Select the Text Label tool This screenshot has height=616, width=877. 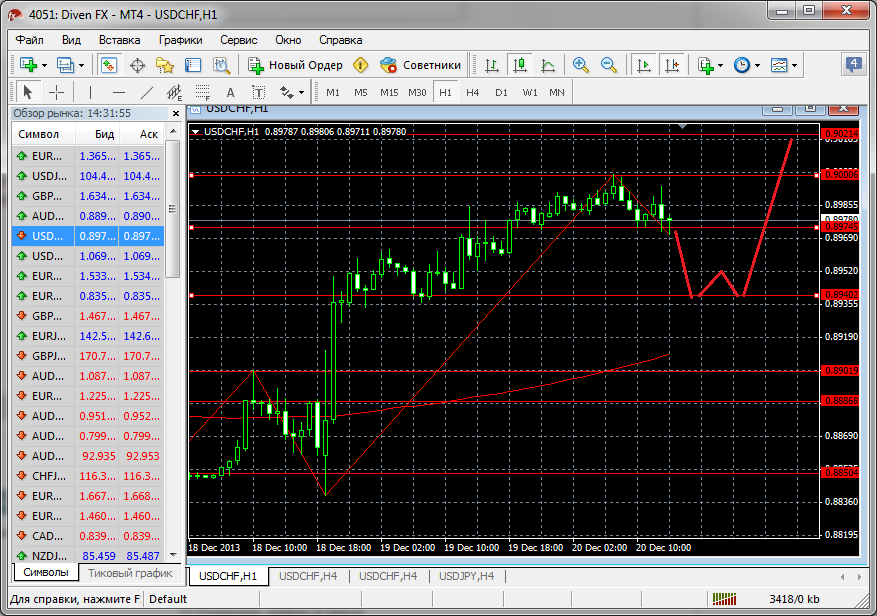point(258,92)
